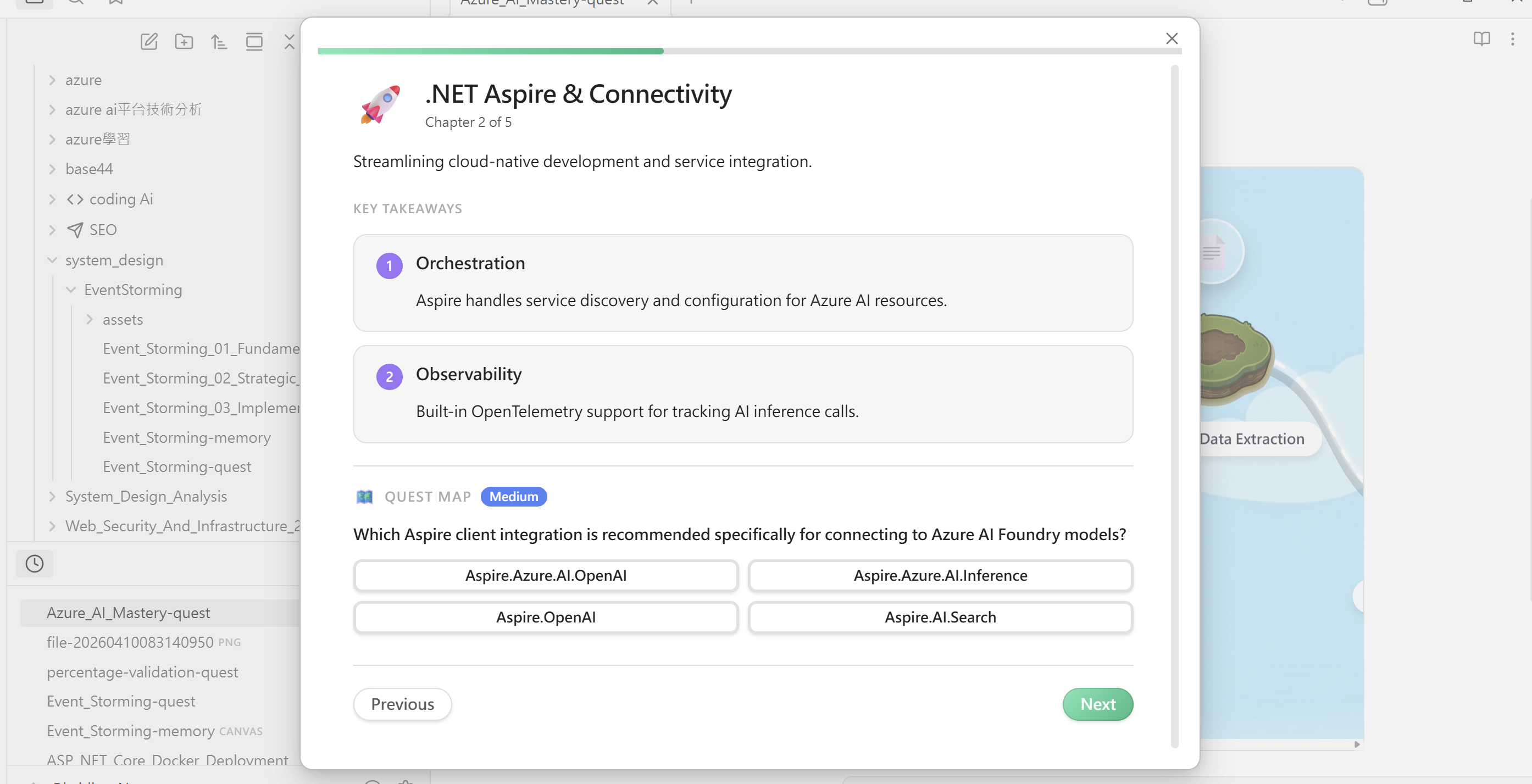Click the Data Extraction label on canvas
Viewport: 1532px width, 784px height.
click(x=1252, y=439)
